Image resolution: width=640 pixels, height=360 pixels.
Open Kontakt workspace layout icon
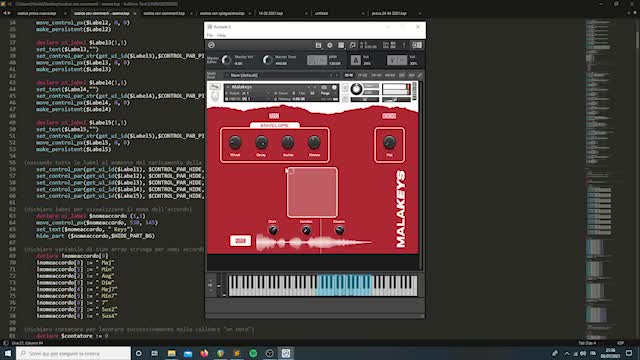(x=341, y=45)
